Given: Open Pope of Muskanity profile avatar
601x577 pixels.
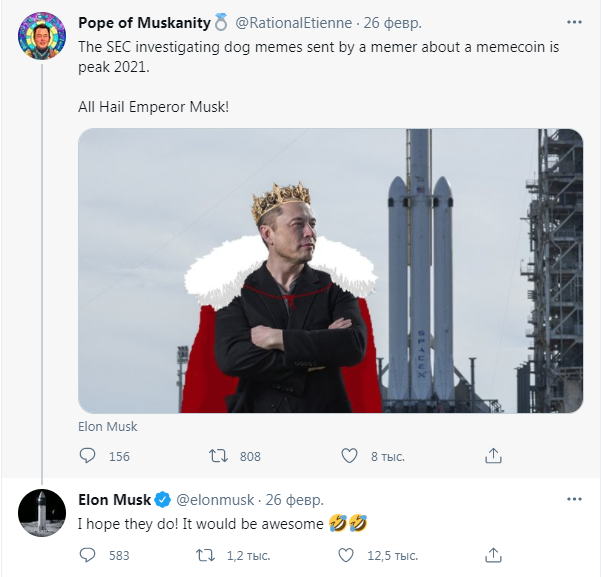Looking at the screenshot, I should pyautogui.click(x=43, y=36).
